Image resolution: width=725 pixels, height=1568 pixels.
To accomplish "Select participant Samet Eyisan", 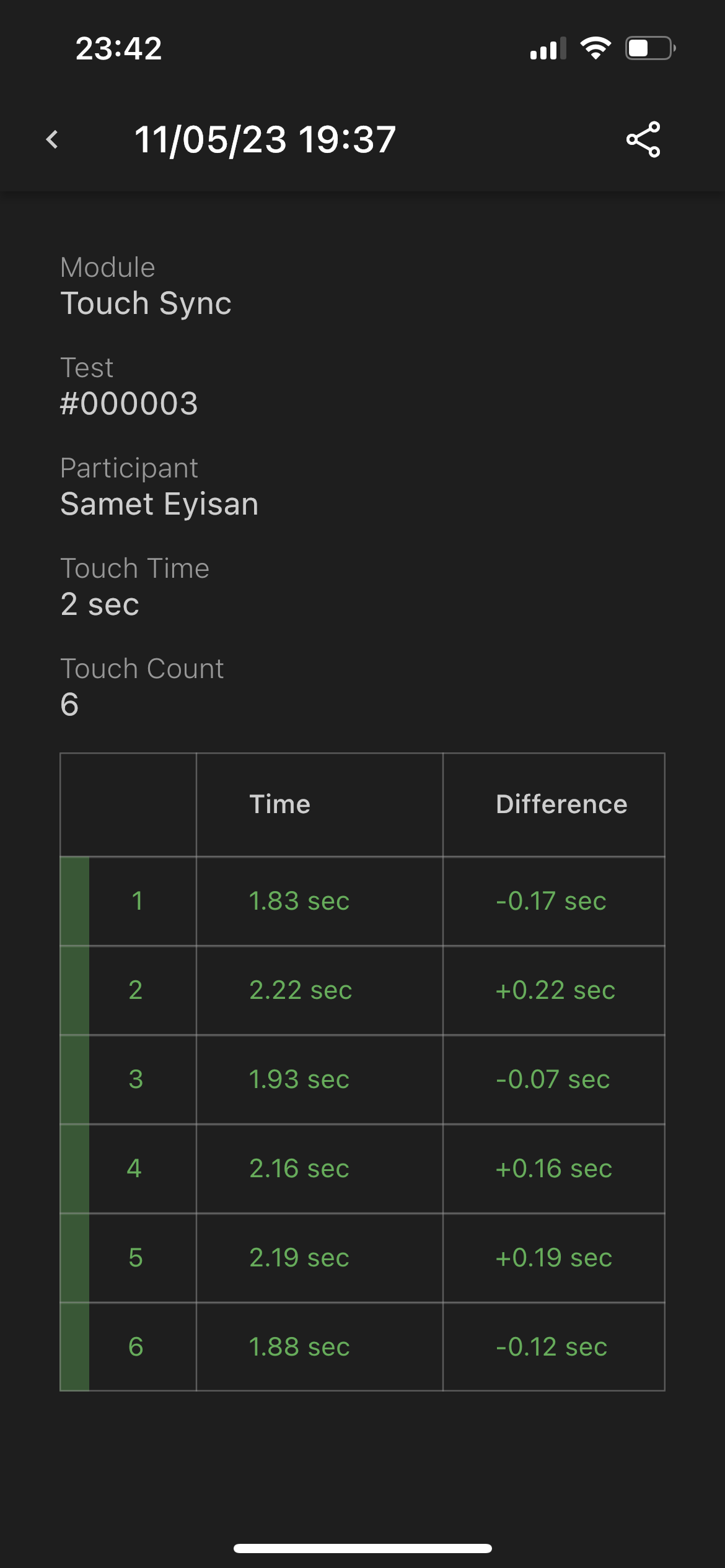I will click(x=159, y=503).
